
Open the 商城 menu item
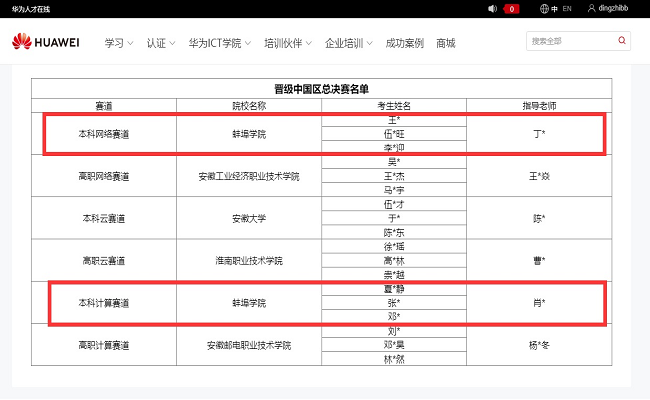pyautogui.click(x=445, y=43)
